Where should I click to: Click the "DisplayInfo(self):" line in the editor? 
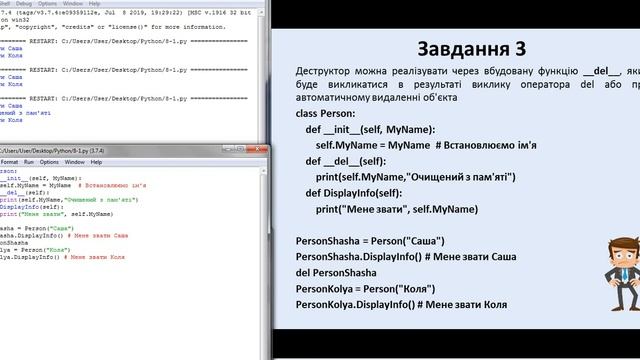(x=32, y=207)
